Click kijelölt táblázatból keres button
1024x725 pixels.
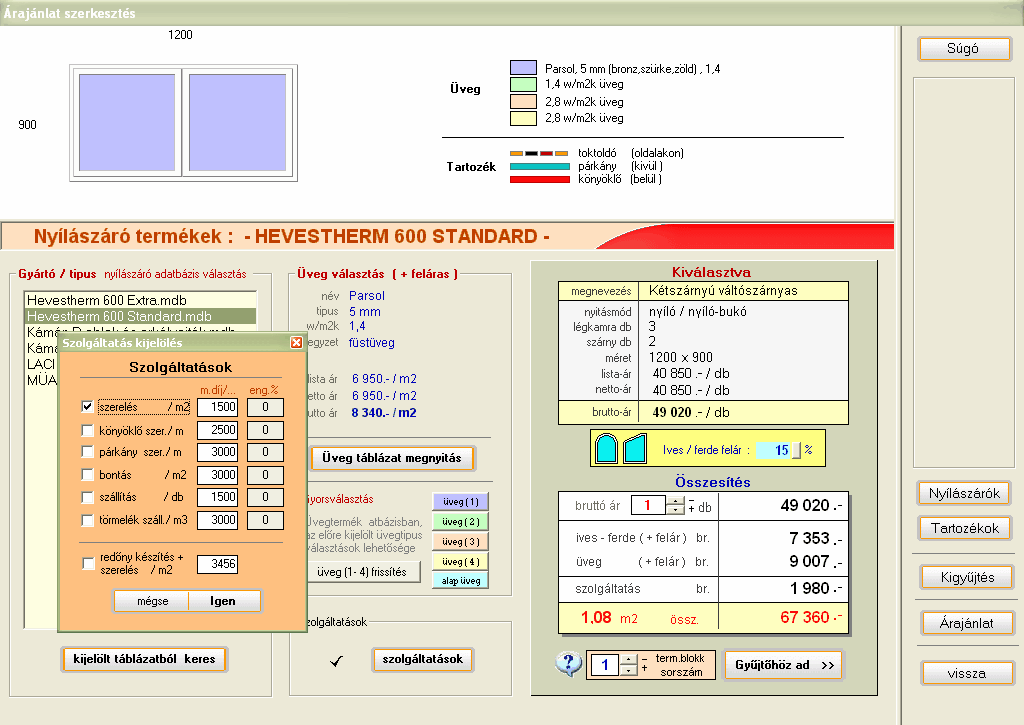point(144,659)
